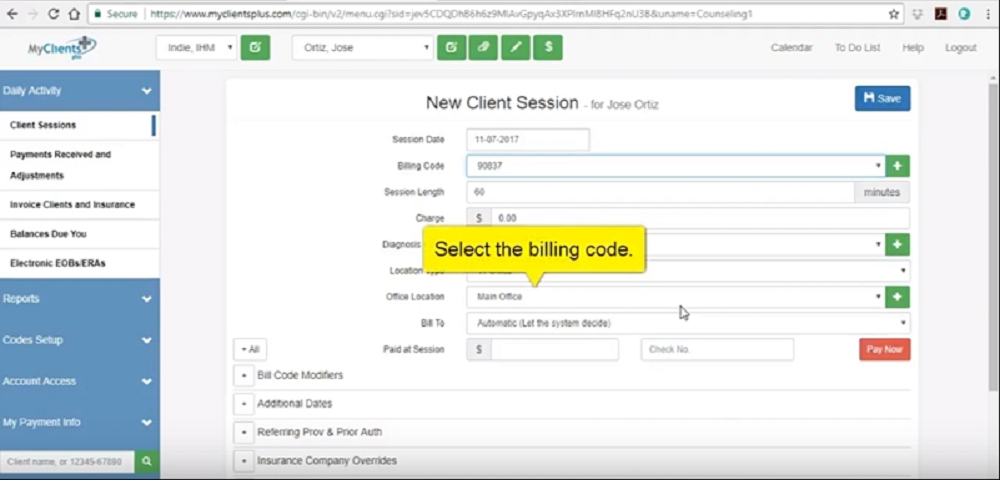The height and width of the screenshot is (480, 1000).
Task: Open the Billing Code dropdown
Action: point(675,166)
